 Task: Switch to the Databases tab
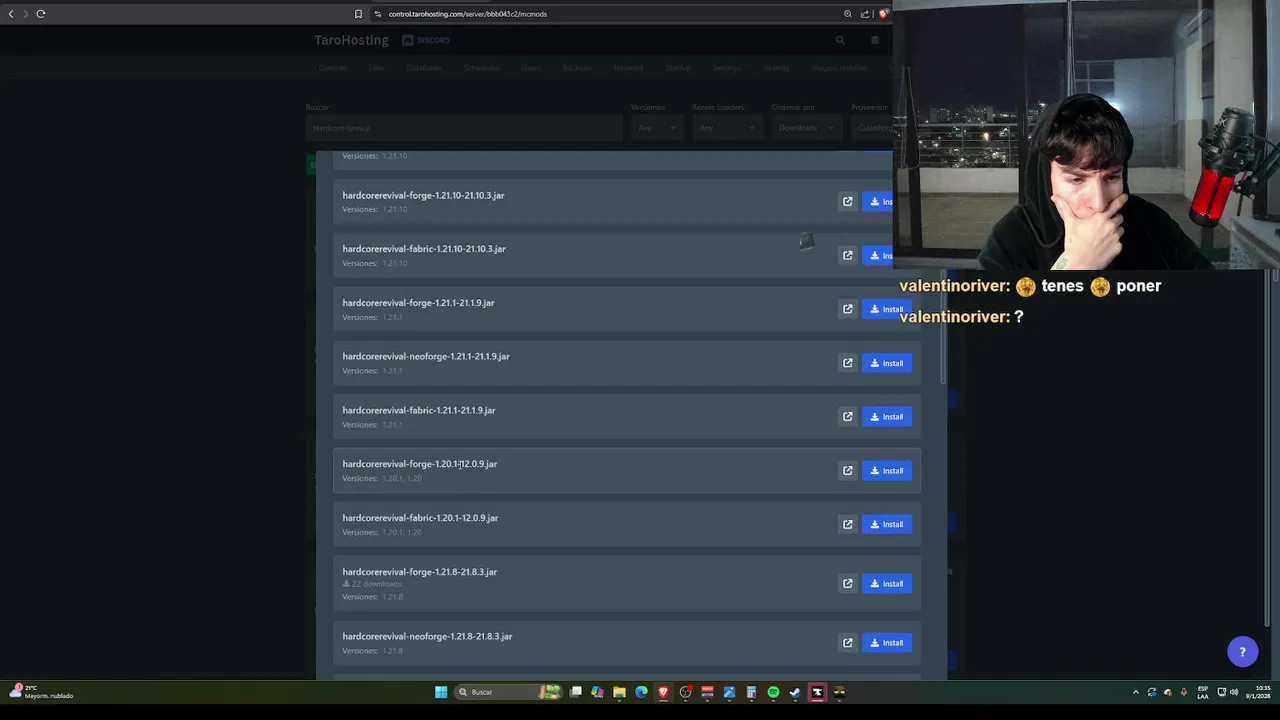[x=425, y=68]
